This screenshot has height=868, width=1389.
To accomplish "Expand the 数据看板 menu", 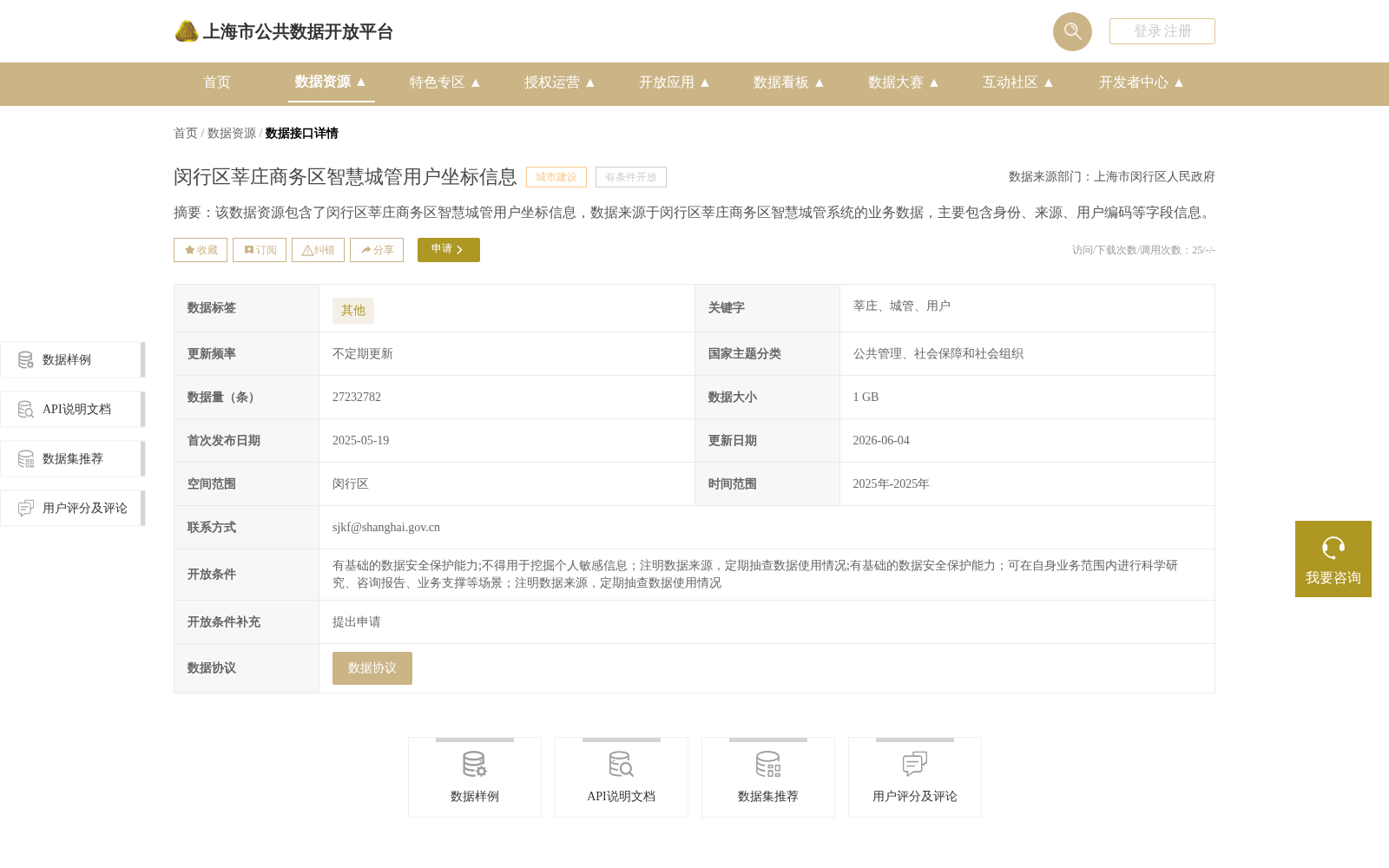I will [789, 82].
